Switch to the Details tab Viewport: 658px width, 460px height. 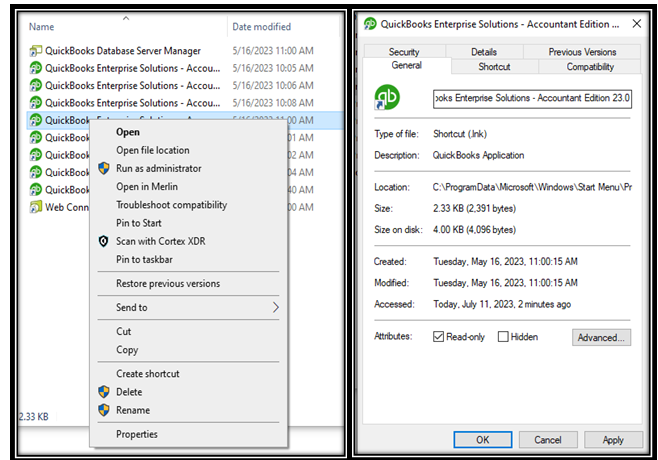click(484, 52)
